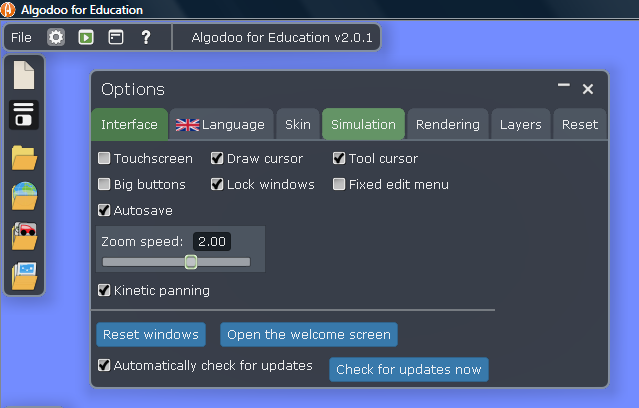Toggle Automatically check for updates checkbox
This screenshot has height=408, width=639.
tap(104, 365)
